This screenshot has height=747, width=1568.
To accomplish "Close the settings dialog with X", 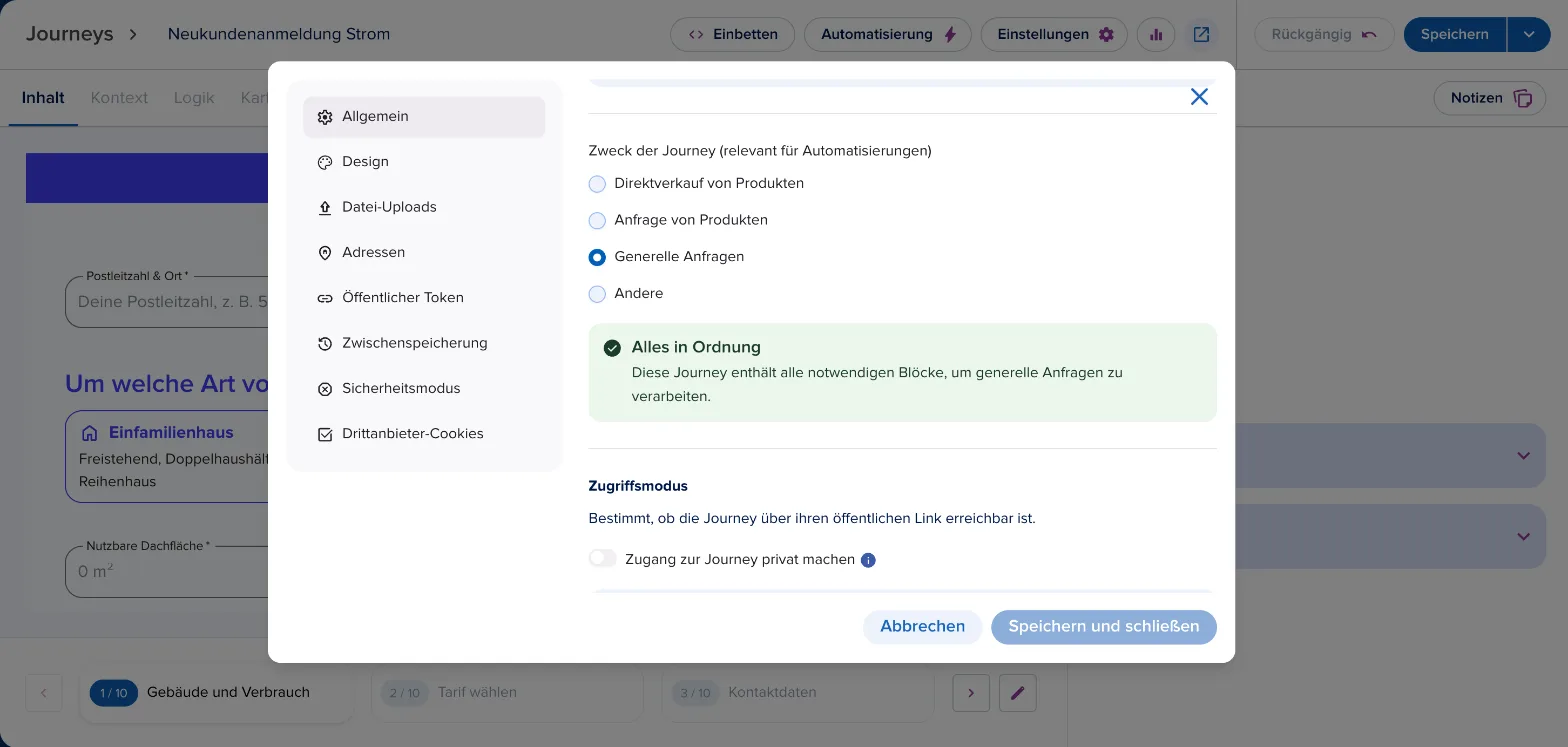I will [x=1199, y=97].
